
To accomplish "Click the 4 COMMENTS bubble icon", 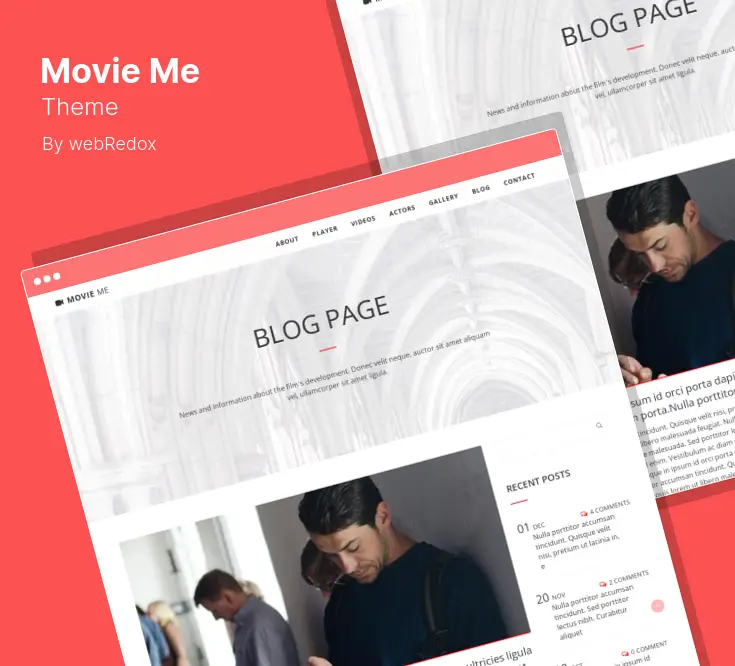I will click(x=584, y=513).
